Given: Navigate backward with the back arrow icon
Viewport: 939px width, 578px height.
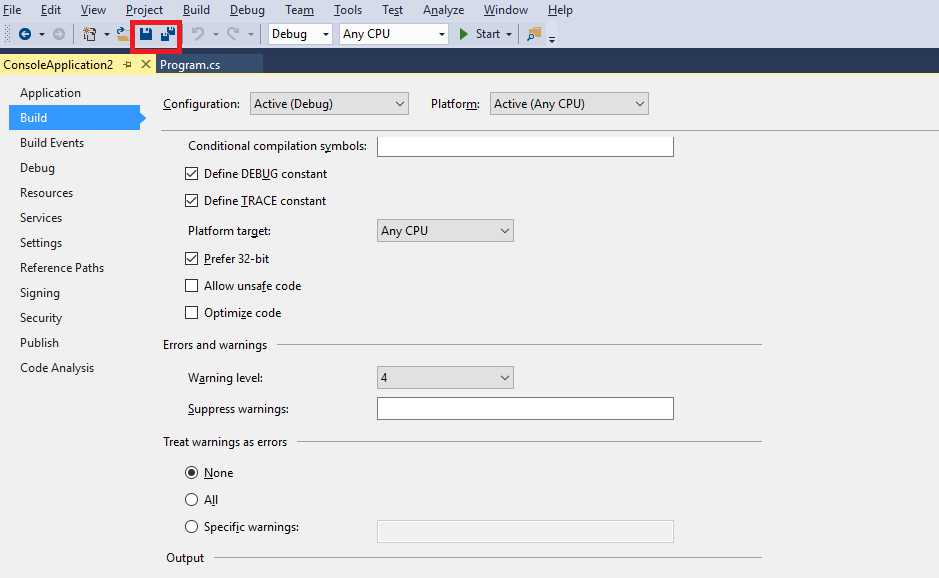Looking at the screenshot, I should [25, 34].
